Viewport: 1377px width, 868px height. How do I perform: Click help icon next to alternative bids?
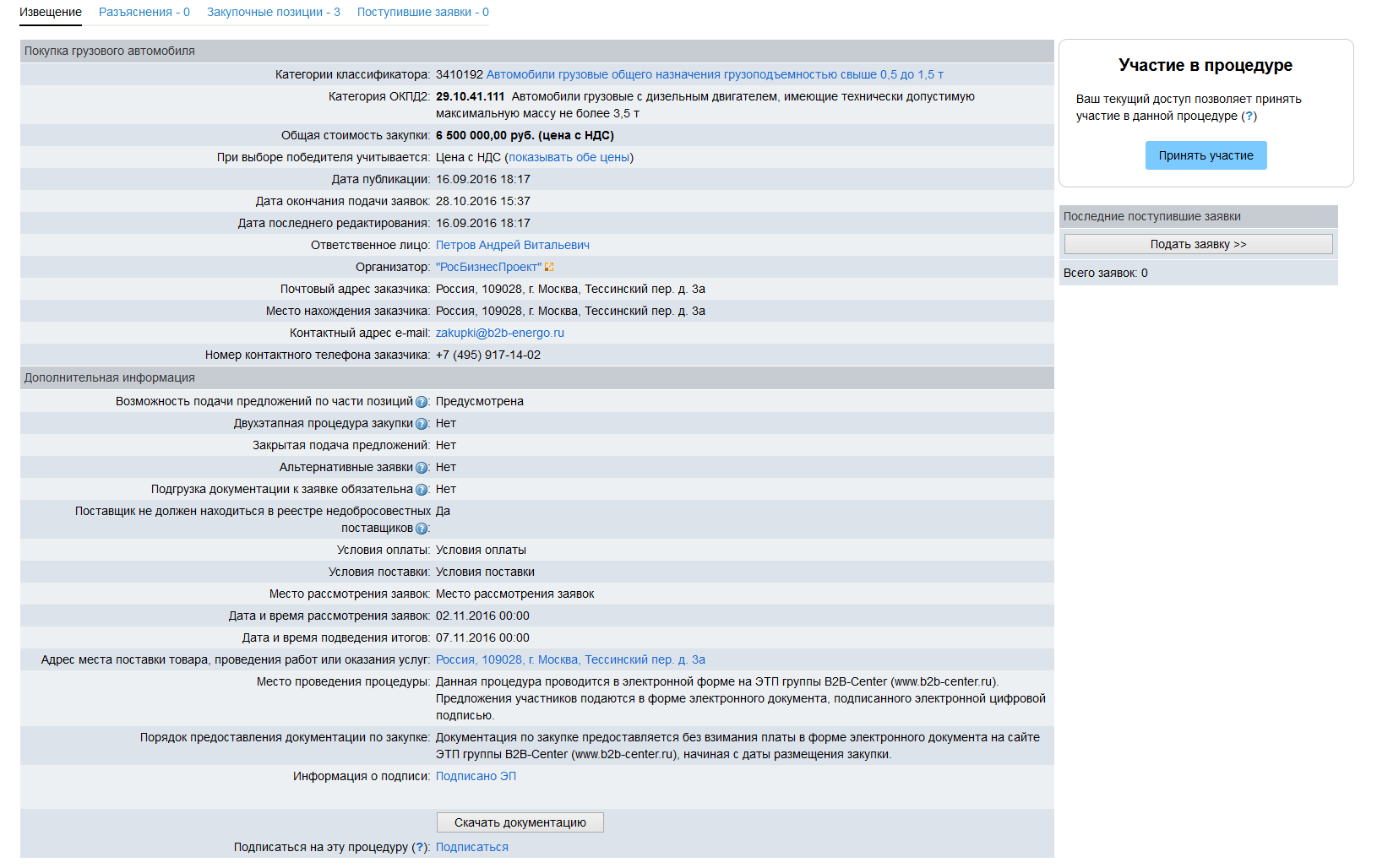422,468
